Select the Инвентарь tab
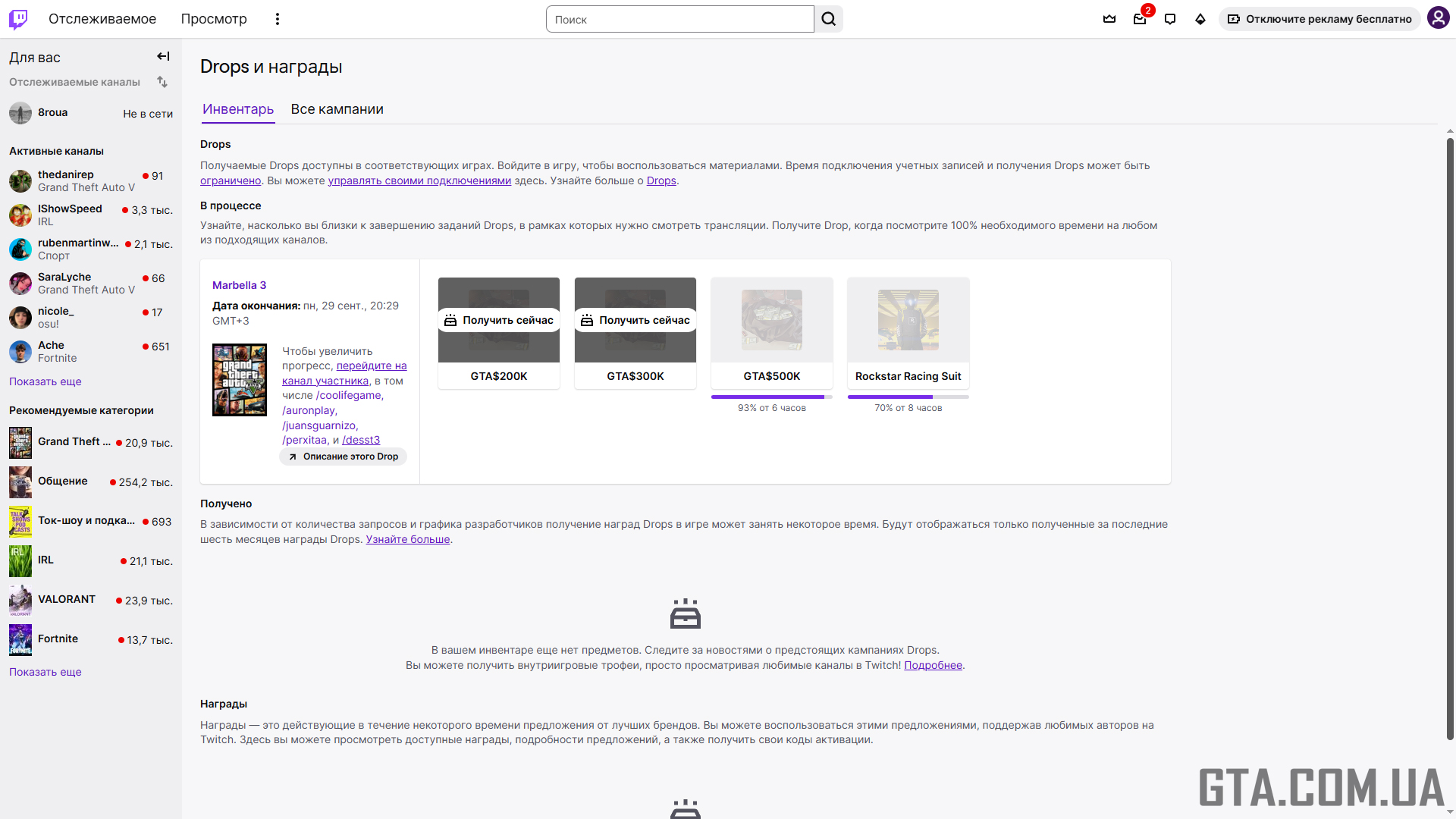 tap(238, 109)
